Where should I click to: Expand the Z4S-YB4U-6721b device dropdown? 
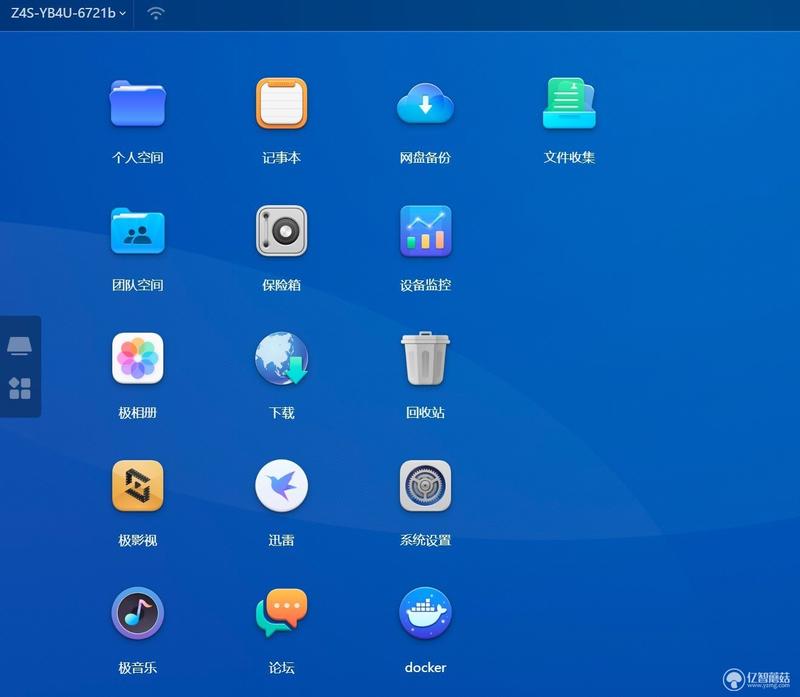68,13
